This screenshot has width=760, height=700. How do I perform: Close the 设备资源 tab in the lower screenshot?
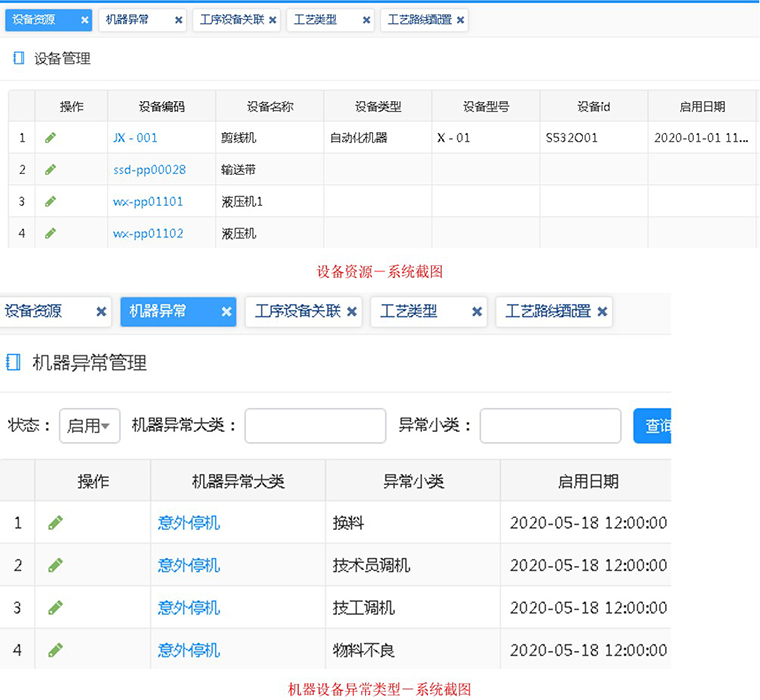101,311
